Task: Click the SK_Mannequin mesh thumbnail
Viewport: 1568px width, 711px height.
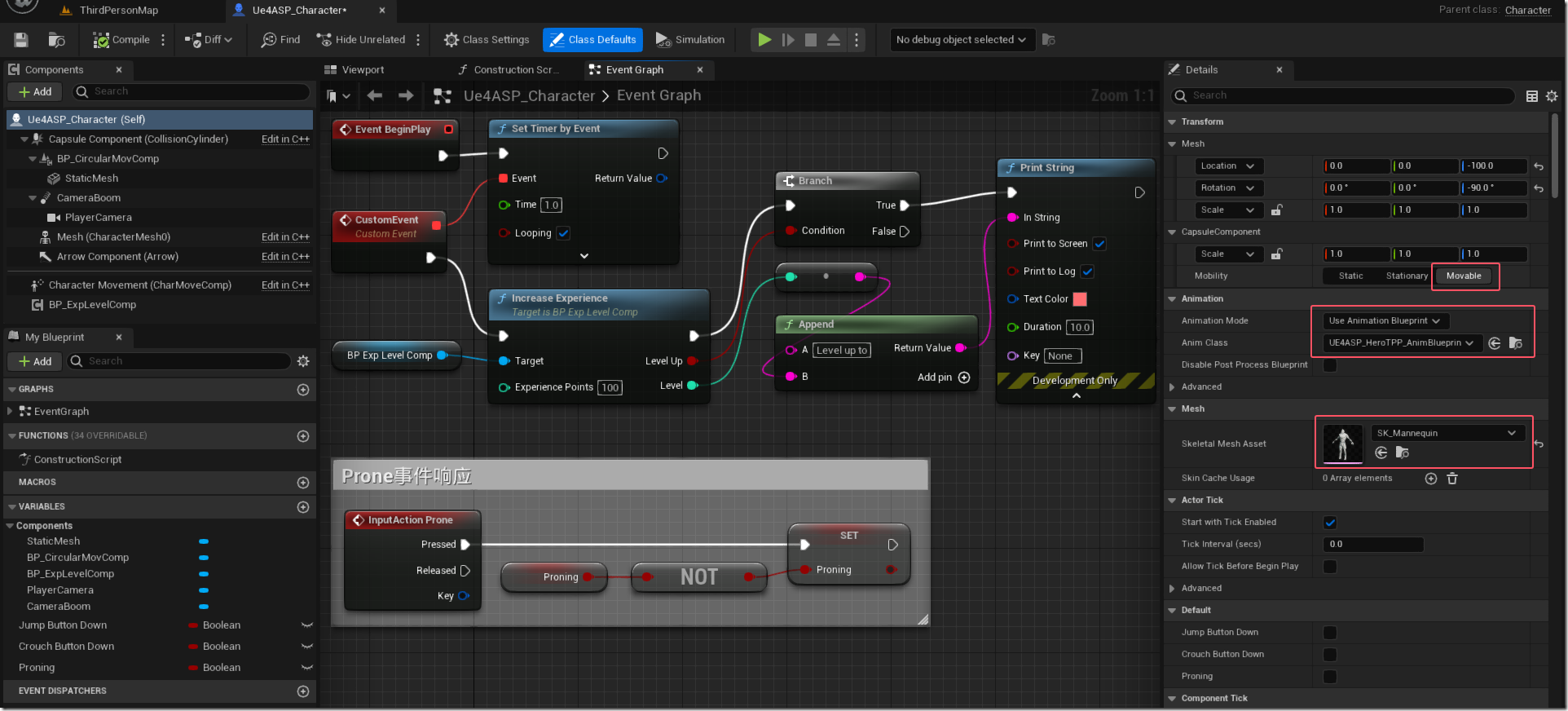Action: [x=1343, y=444]
